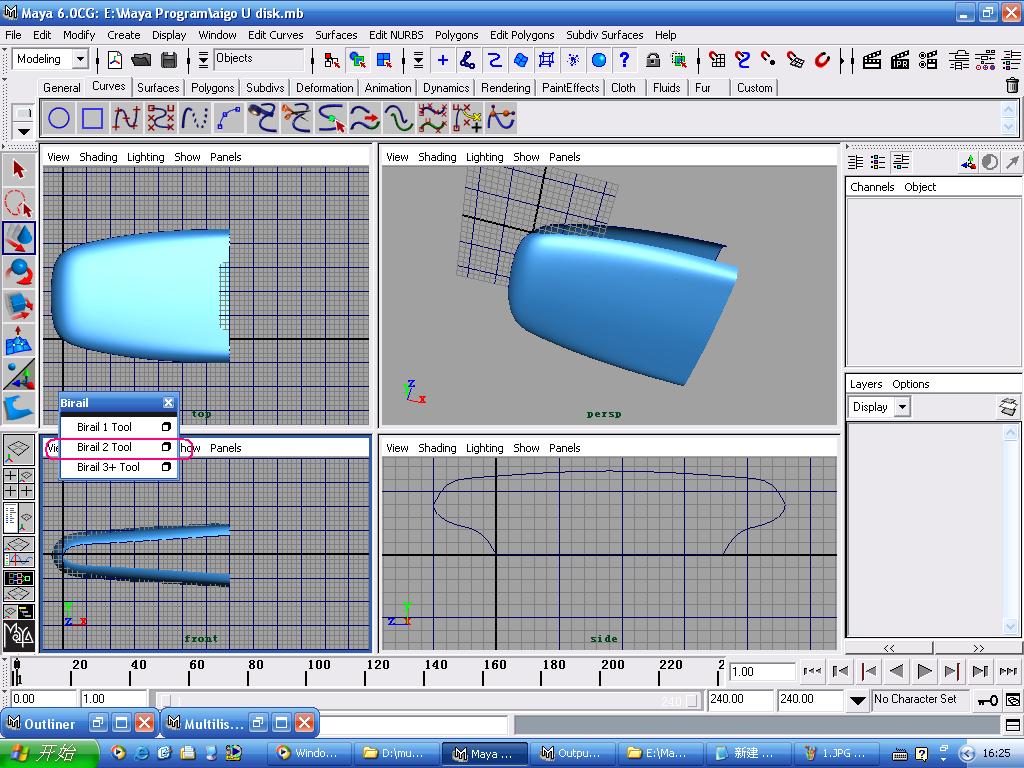Activate the Scale tool
1024x768 pixels.
point(18,306)
